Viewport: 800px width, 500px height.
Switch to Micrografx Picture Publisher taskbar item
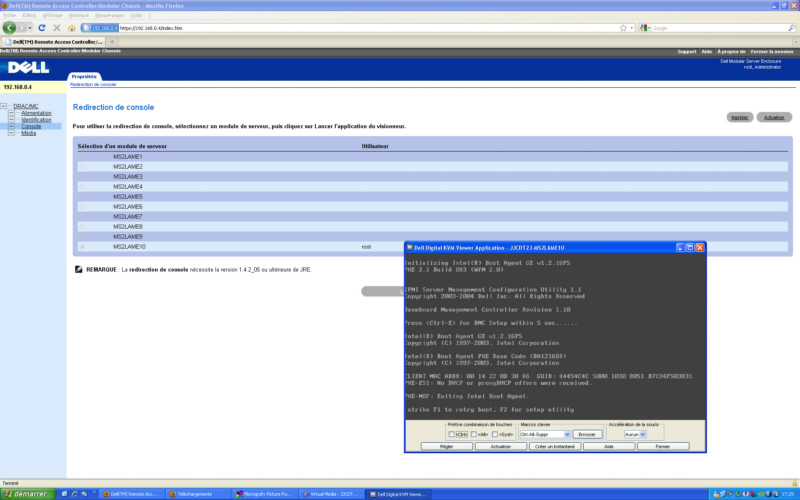pos(264,494)
